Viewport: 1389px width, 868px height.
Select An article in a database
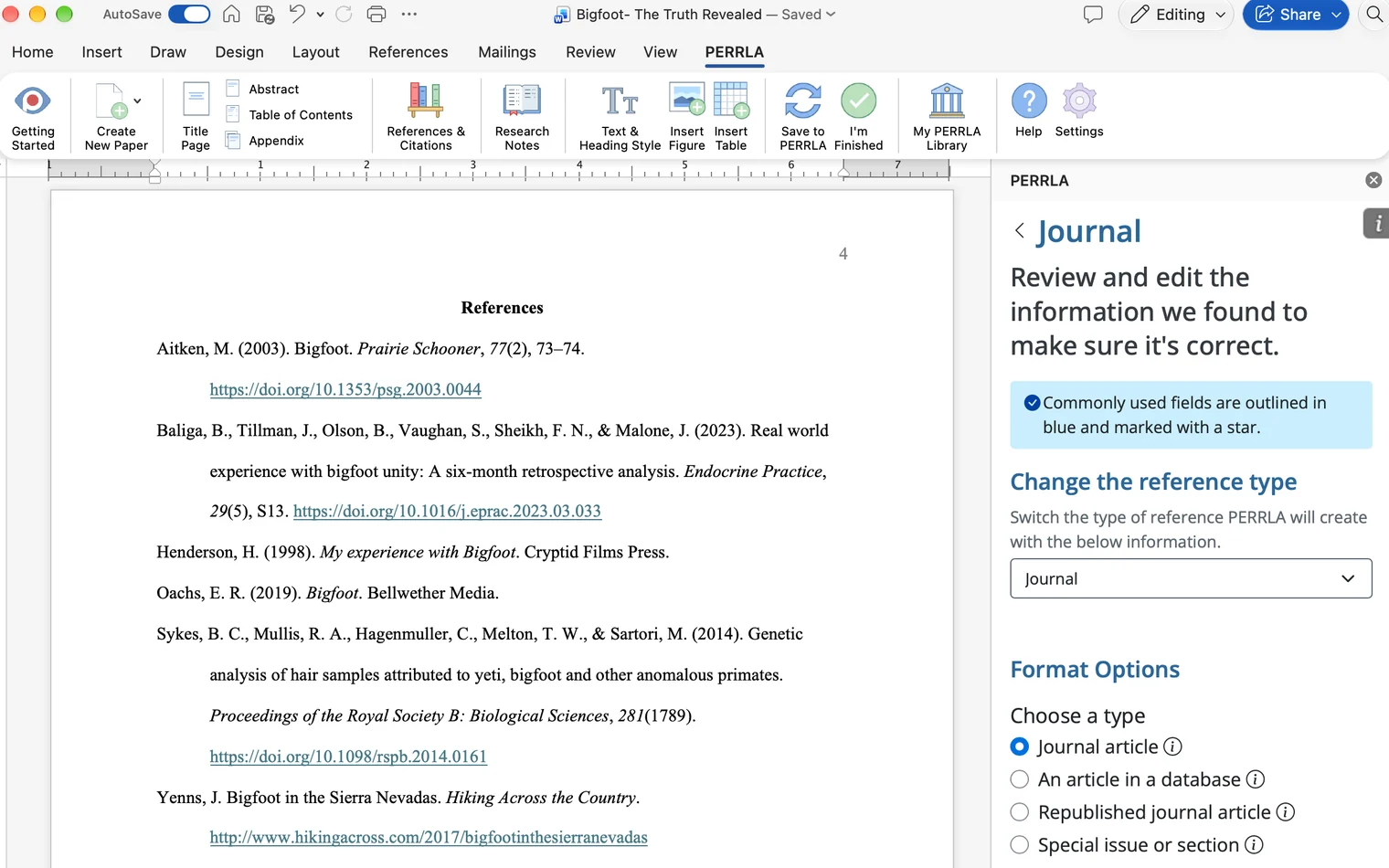tap(1020, 779)
